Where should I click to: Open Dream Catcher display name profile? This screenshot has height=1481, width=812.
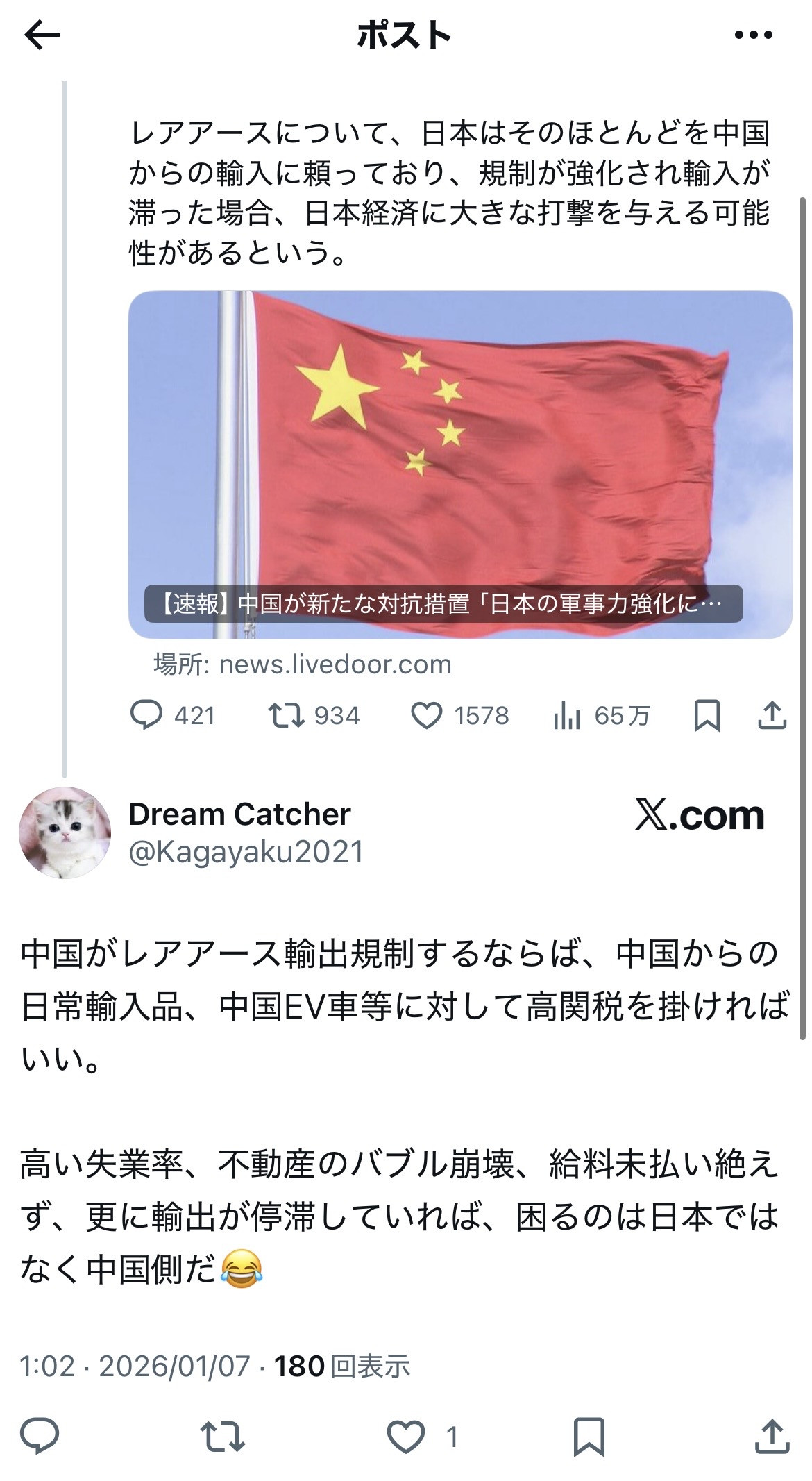(x=239, y=814)
